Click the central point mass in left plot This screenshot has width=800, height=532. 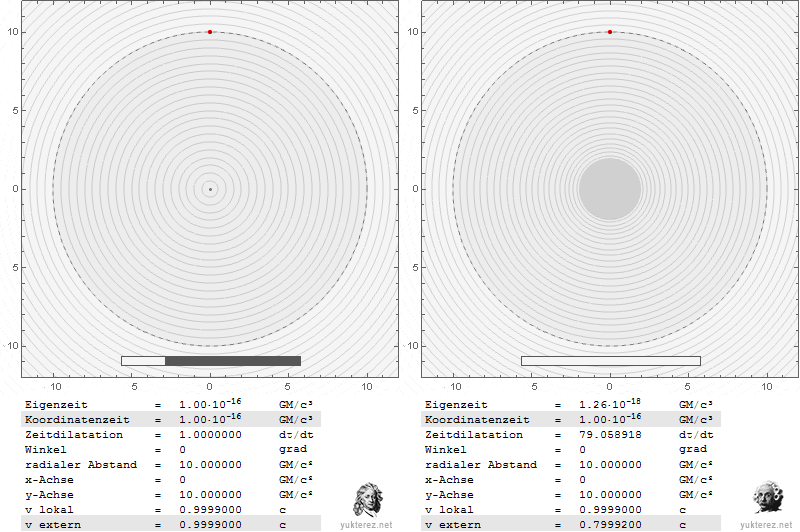pos(210,188)
